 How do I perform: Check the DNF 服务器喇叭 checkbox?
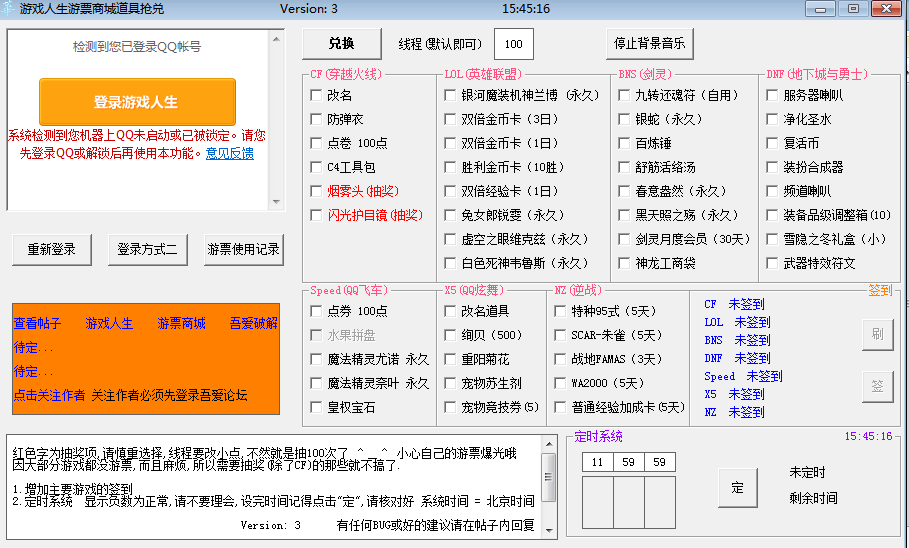772,95
